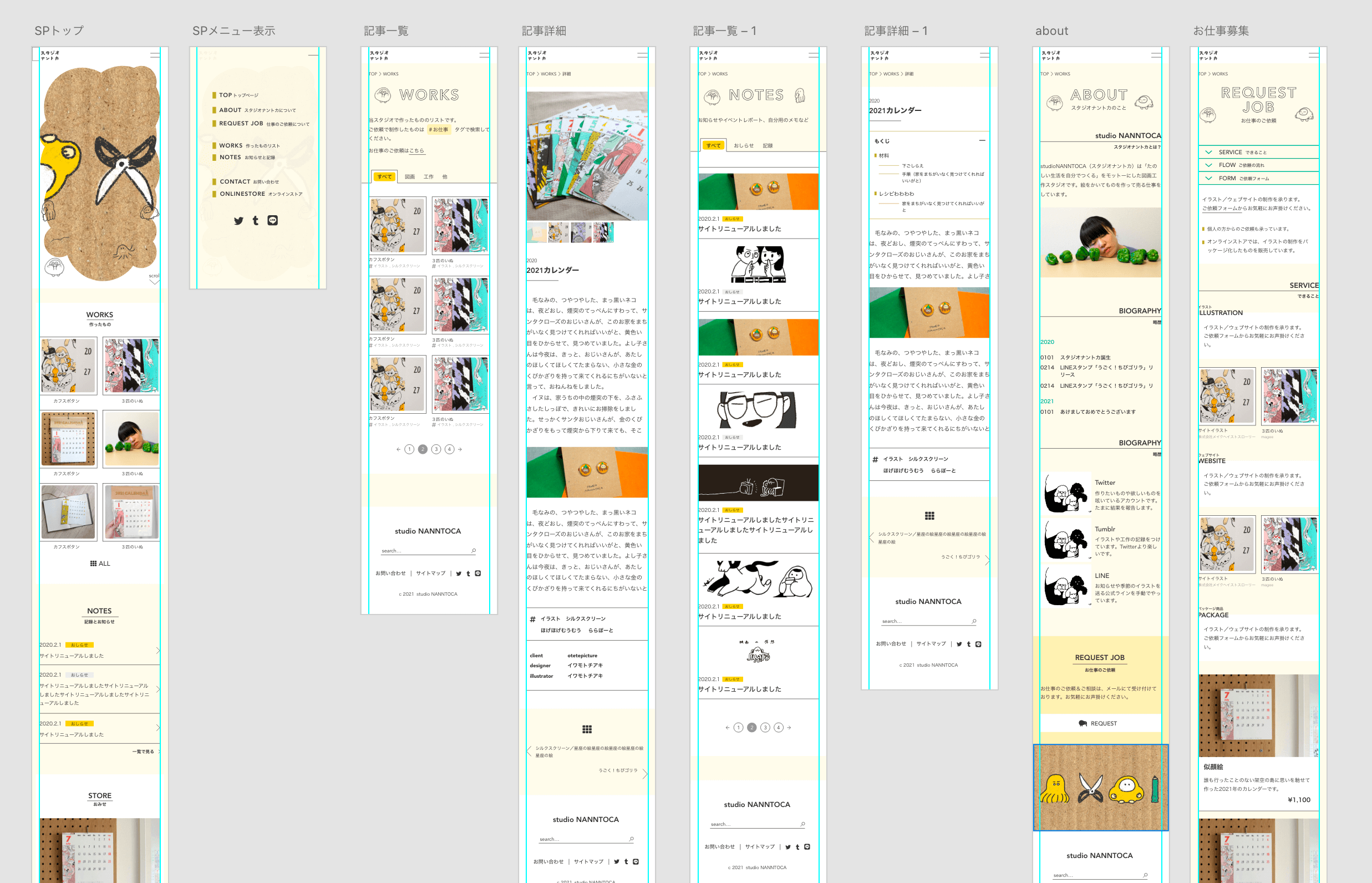Click search field in WORKS list footer
This screenshot has width=1372, height=883.
click(428, 551)
